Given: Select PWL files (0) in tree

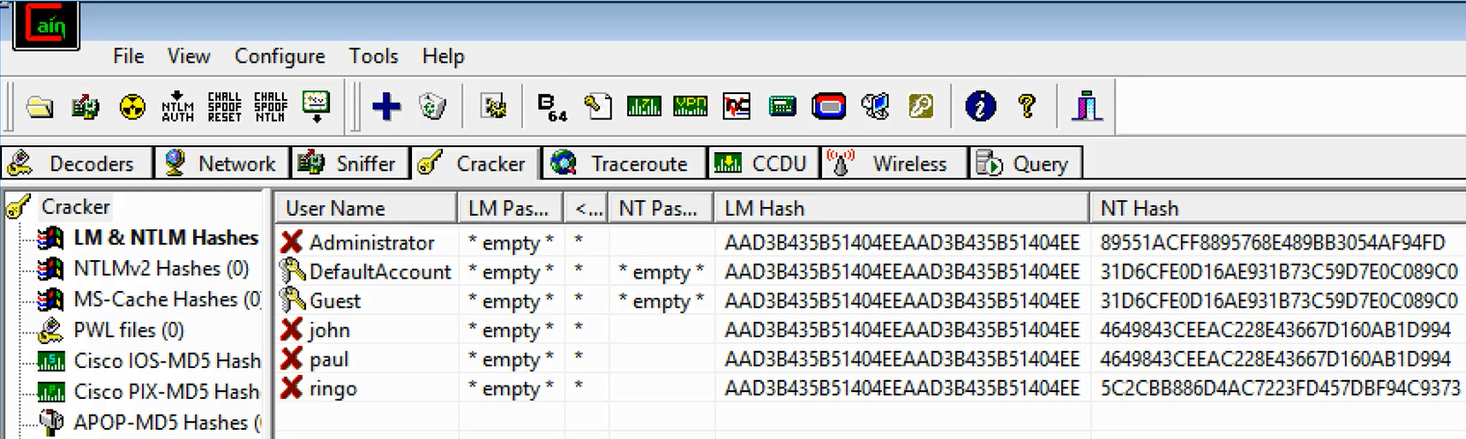Looking at the screenshot, I should click(x=129, y=330).
